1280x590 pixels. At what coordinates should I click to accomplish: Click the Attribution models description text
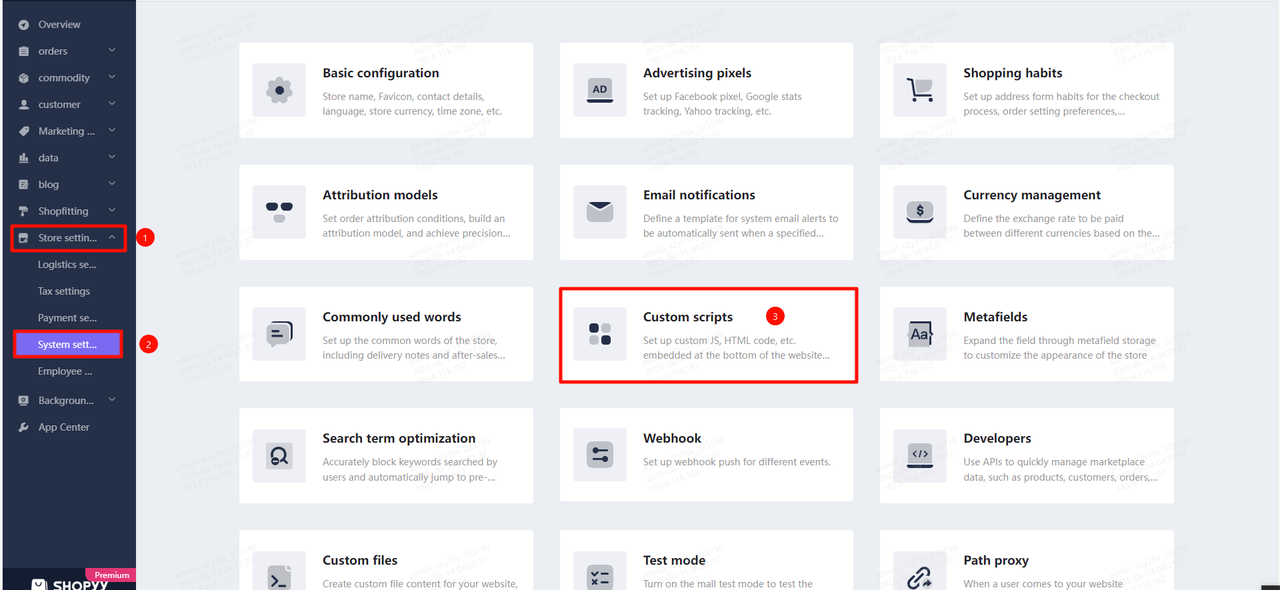[416, 226]
